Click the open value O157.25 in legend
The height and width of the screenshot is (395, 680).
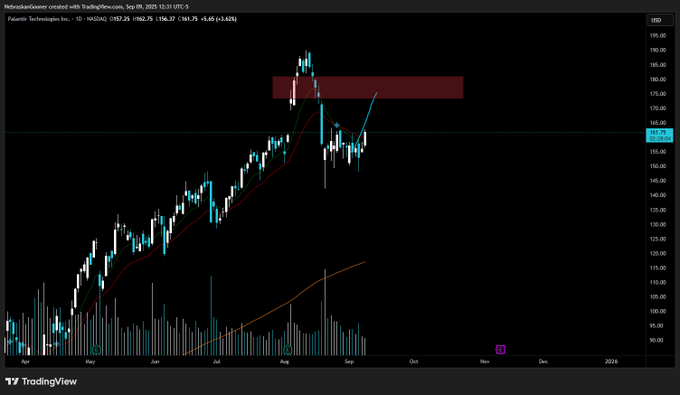tap(120, 19)
